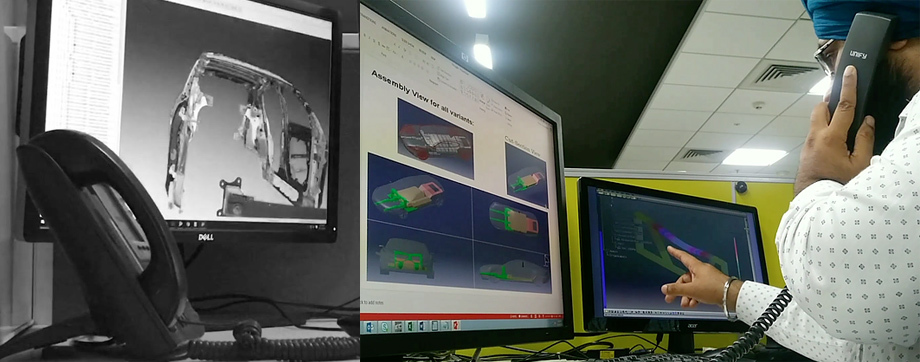
Task: Open Outlook from the Windows taskbar
Action: coord(370,327)
